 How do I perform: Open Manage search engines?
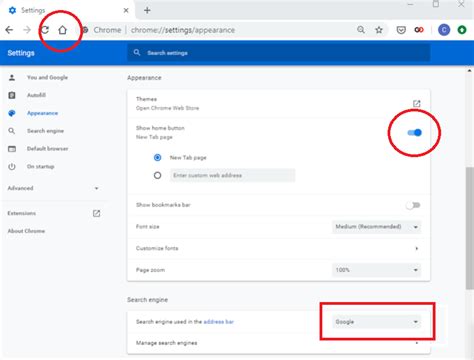pyautogui.click(x=278, y=343)
